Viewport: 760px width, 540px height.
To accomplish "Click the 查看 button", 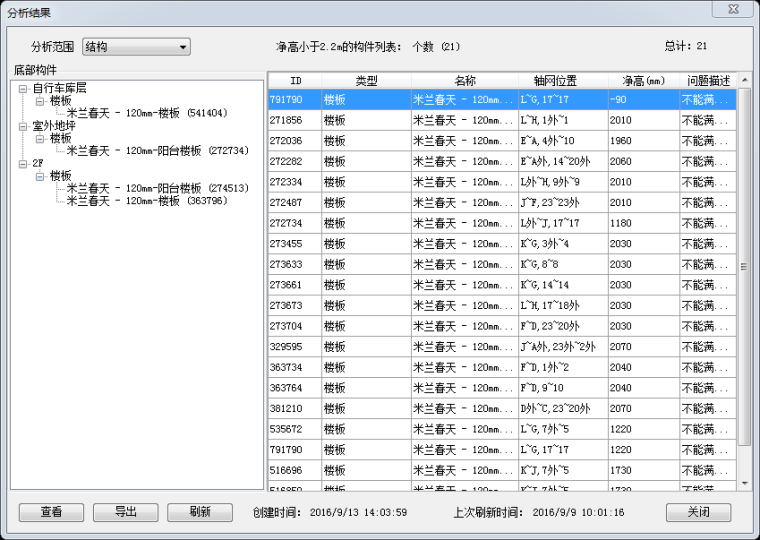I will 51,512.
